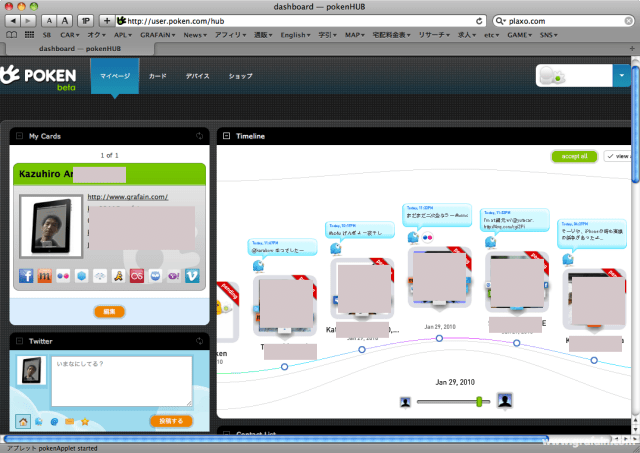The width and height of the screenshot is (640, 453).
Task: Open the user account dropdown arrow
Action: tap(622, 76)
